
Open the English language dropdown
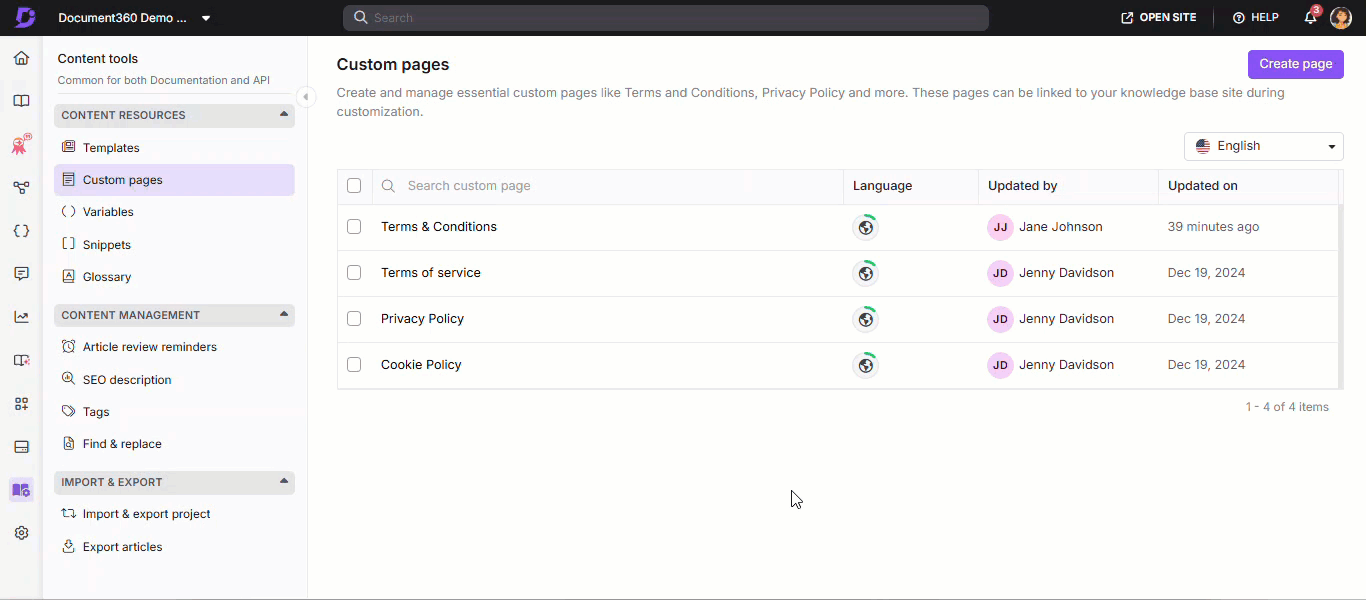coord(1263,146)
